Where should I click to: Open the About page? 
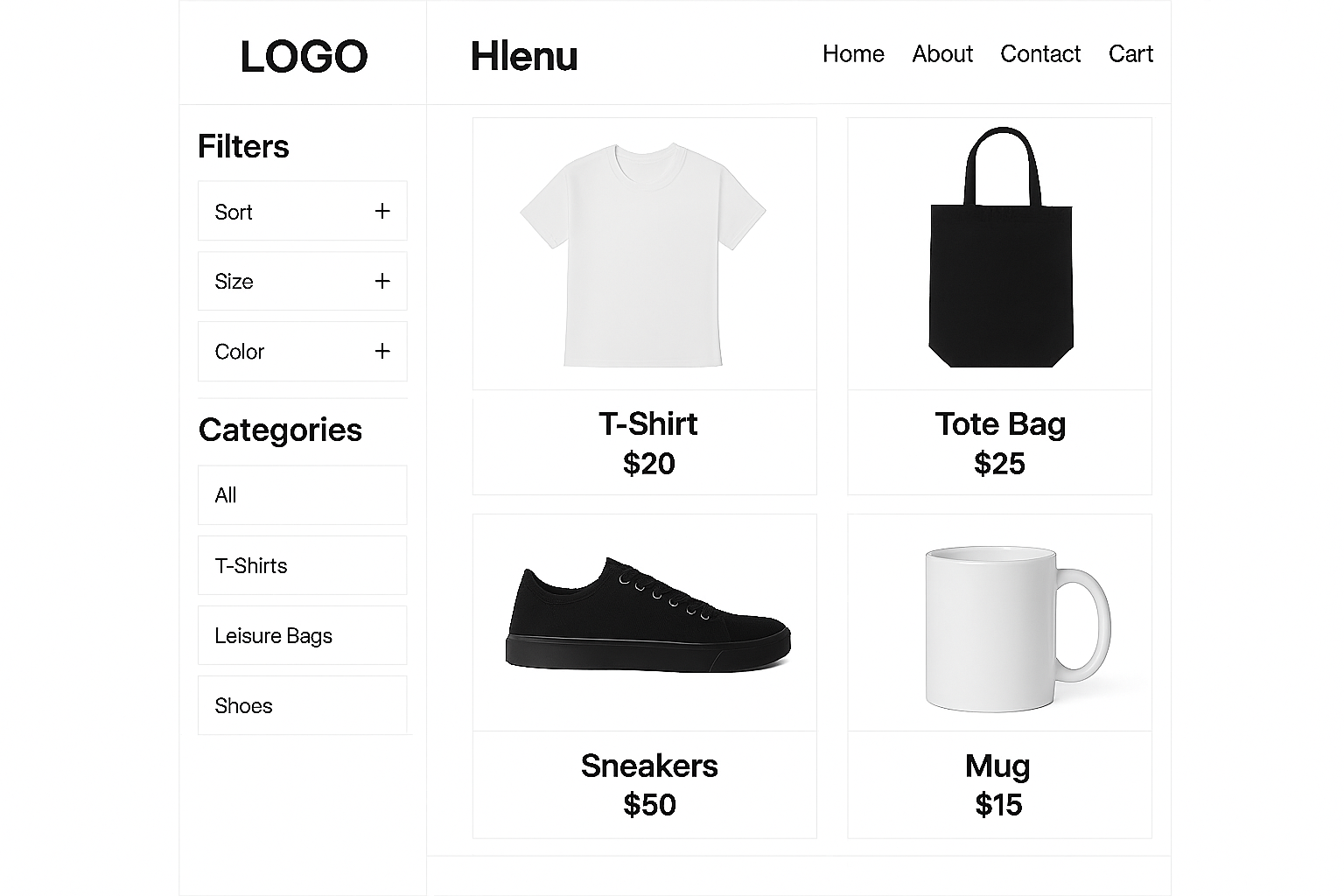[942, 54]
